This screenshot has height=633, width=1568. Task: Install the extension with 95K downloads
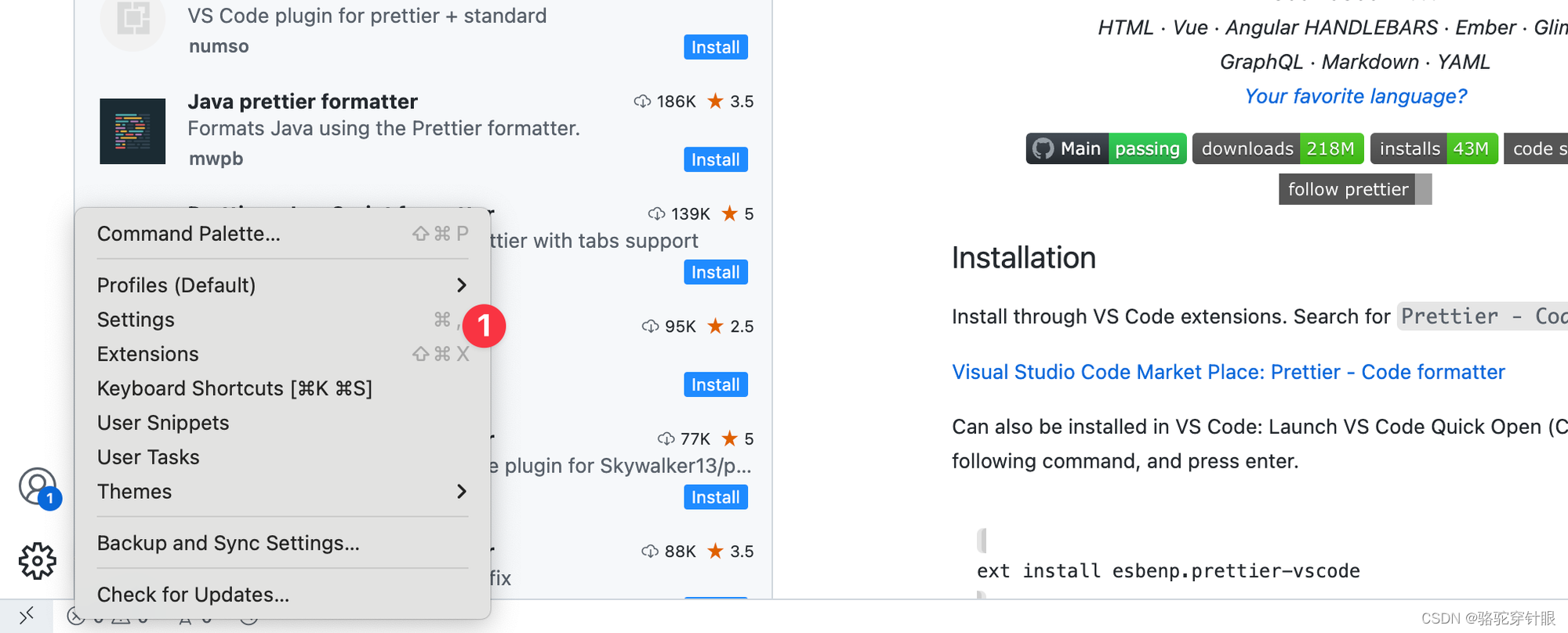tap(716, 384)
